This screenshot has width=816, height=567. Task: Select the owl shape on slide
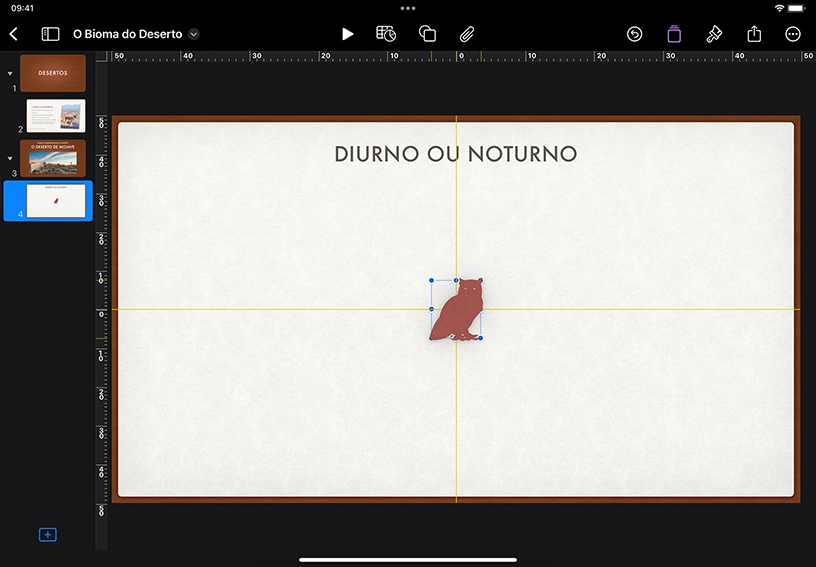(457, 310)
